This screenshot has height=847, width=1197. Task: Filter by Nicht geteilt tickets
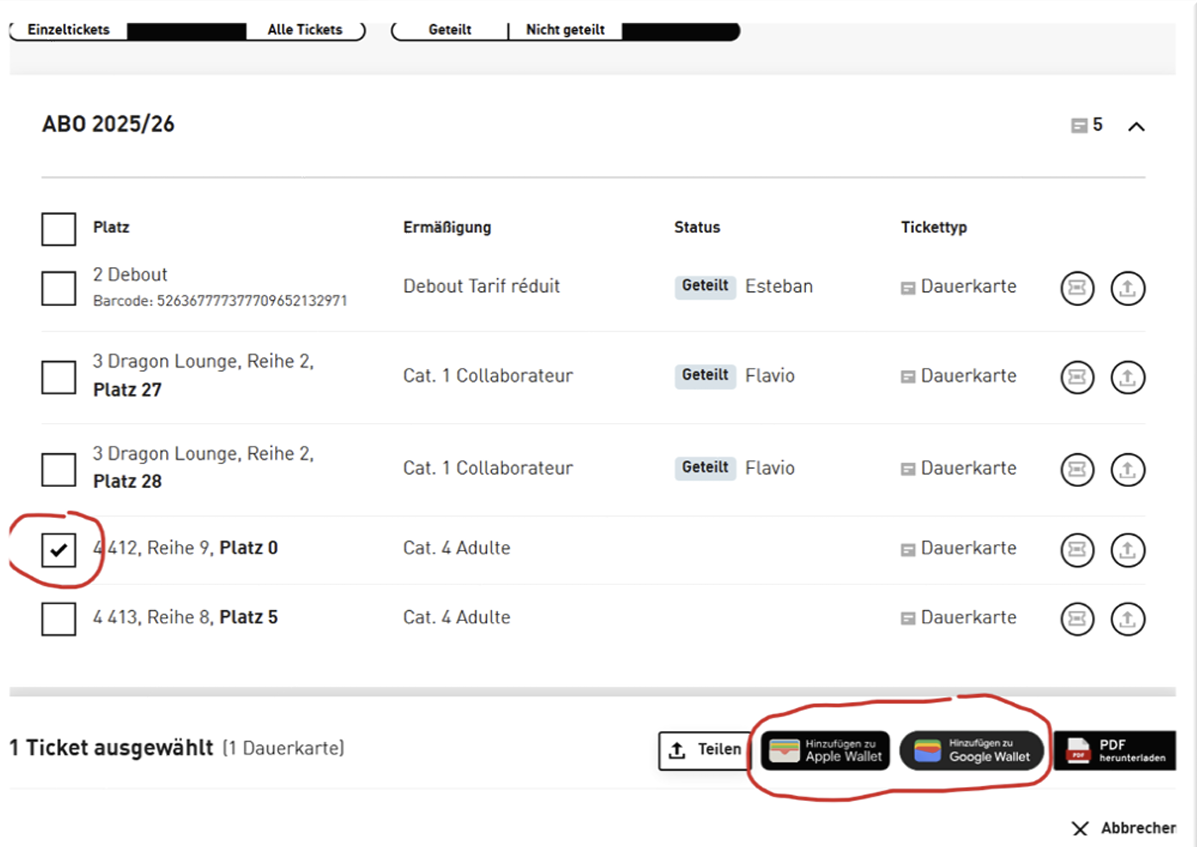pos(566,30)
